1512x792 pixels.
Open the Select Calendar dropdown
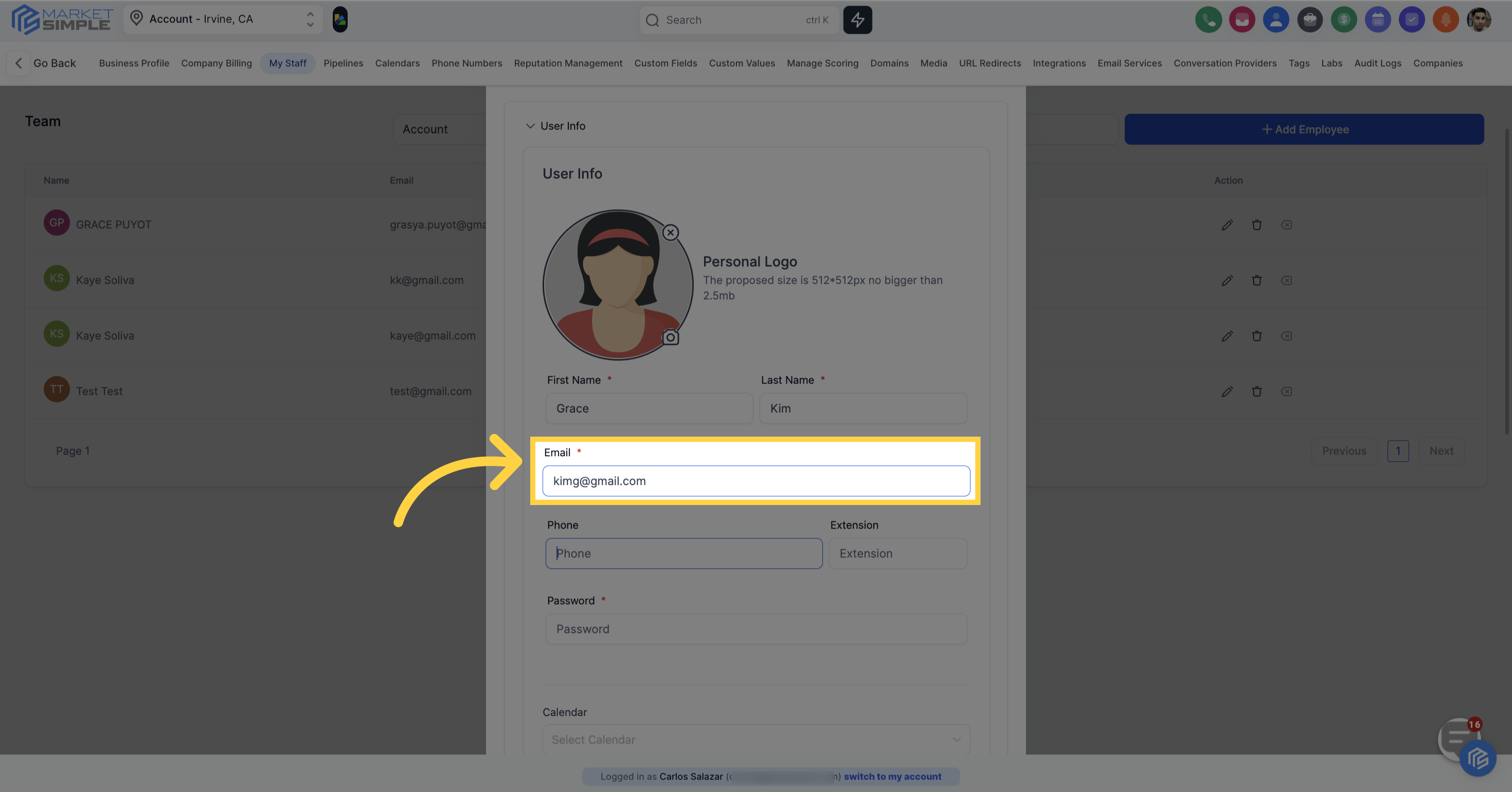(755, 740)
